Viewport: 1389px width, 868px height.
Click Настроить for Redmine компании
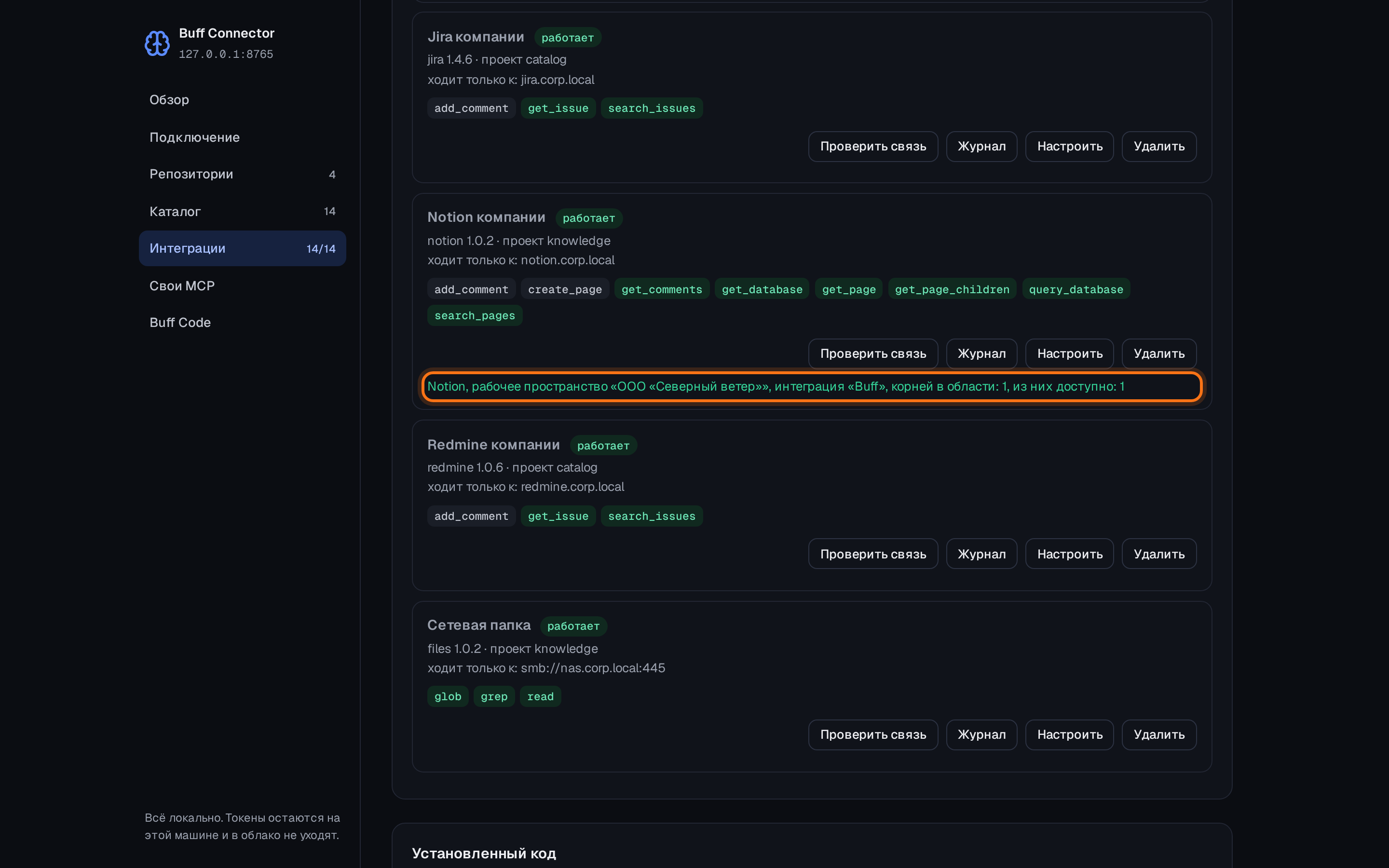tap(1069, 554)
